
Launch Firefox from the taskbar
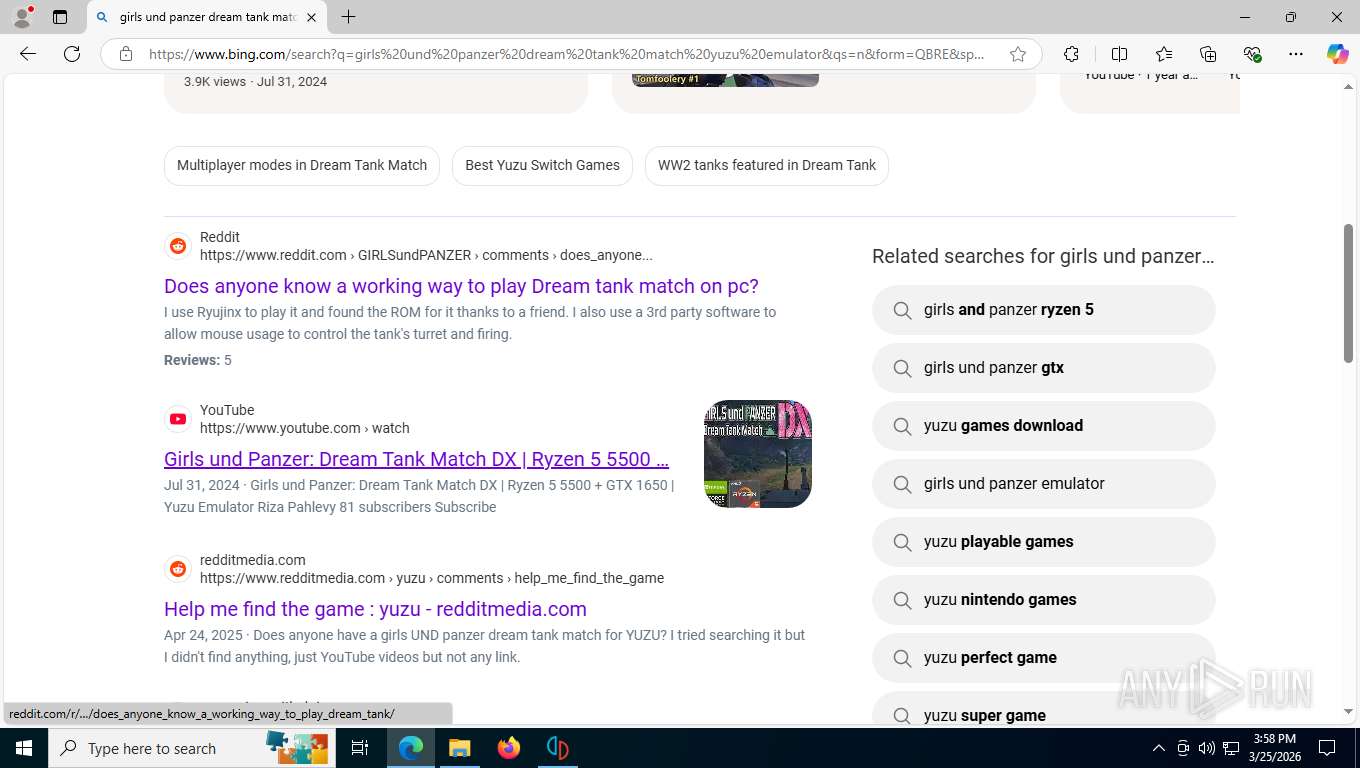[508, 748]
